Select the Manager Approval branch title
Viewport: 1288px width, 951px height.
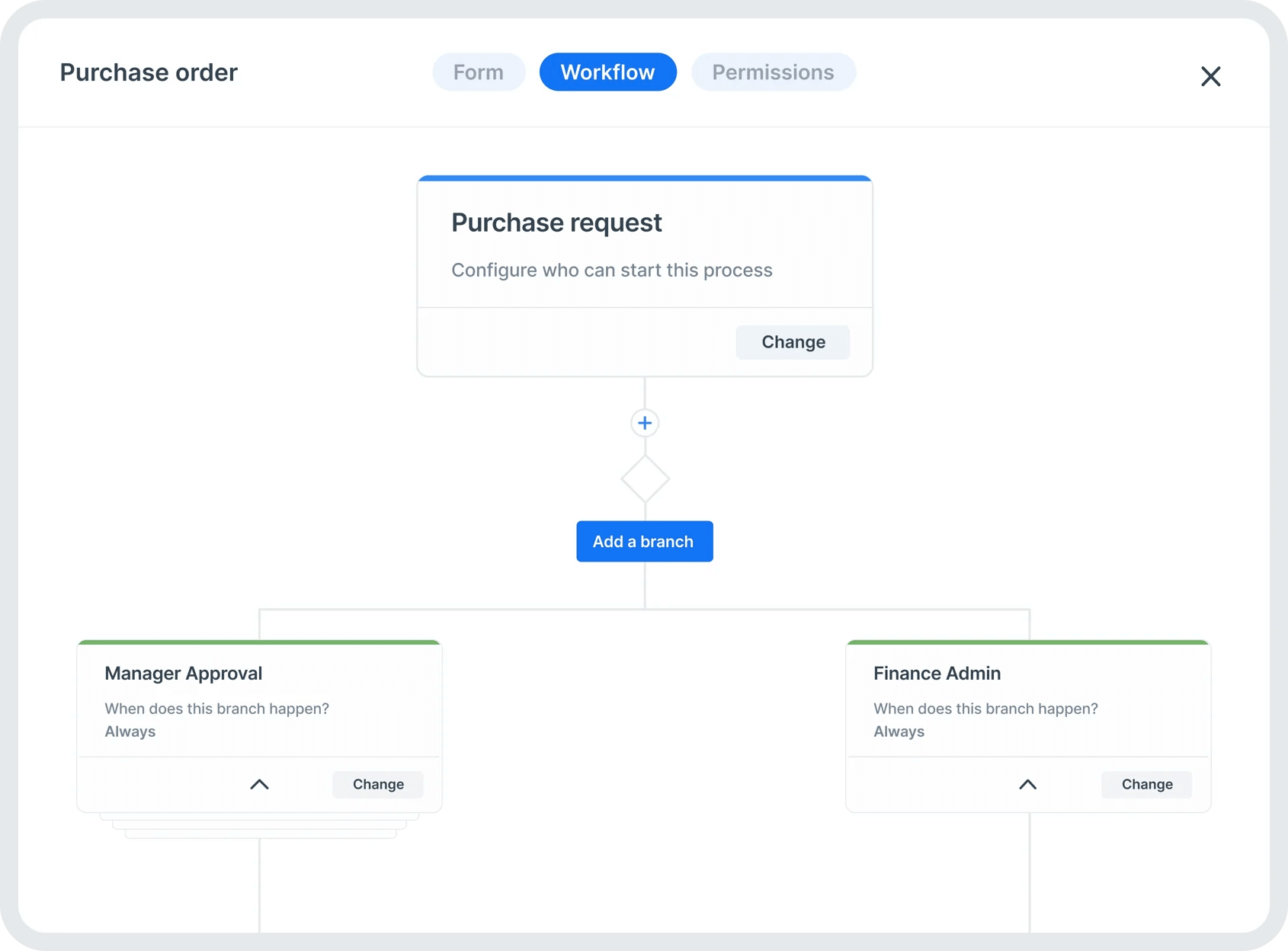pos(183,674)
